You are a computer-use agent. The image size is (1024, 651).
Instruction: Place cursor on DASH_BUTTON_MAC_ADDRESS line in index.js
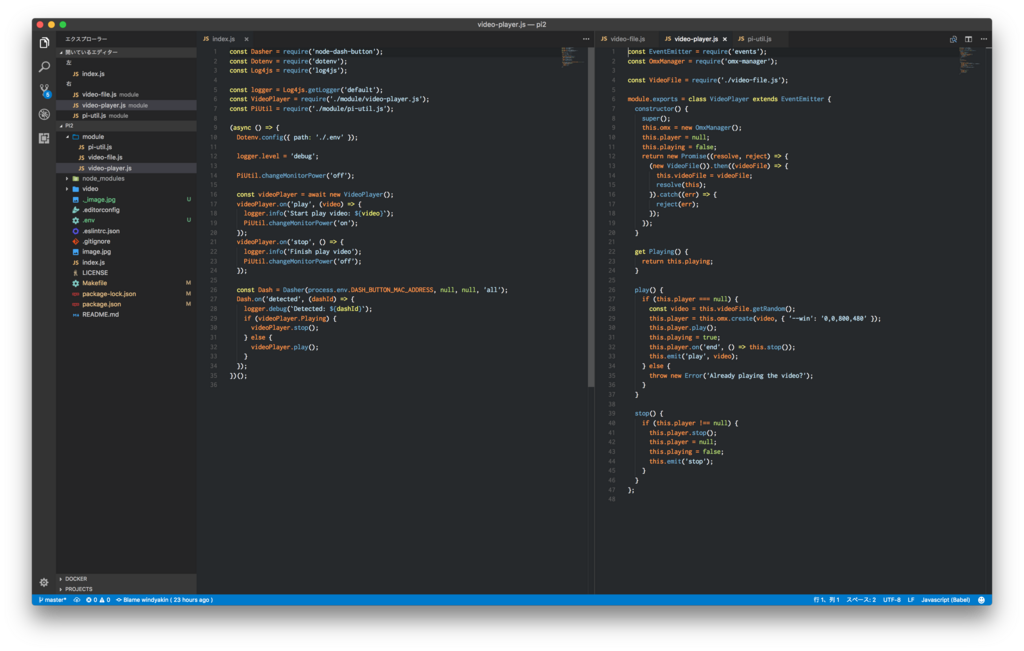(x=372, y=290)
